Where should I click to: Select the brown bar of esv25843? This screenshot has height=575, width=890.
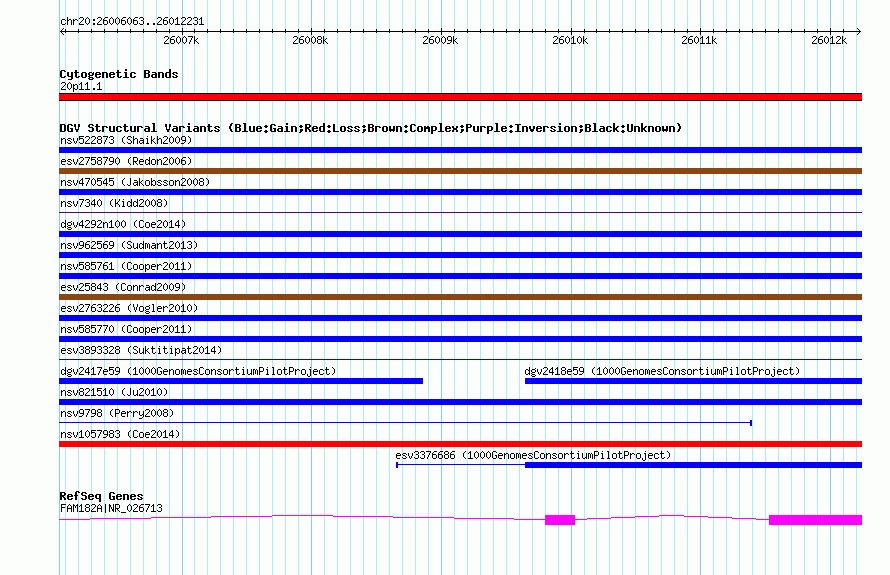click(x=460, y=297)
